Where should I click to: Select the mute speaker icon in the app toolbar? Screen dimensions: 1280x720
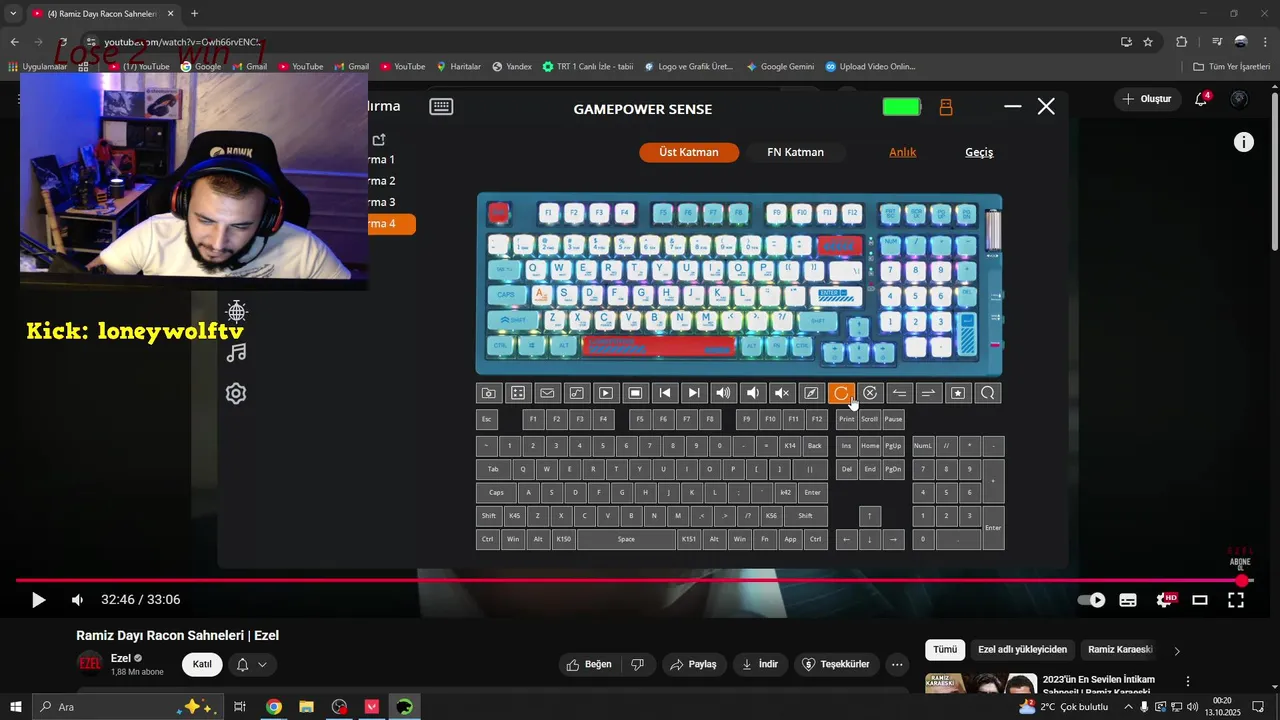point(782,393)
